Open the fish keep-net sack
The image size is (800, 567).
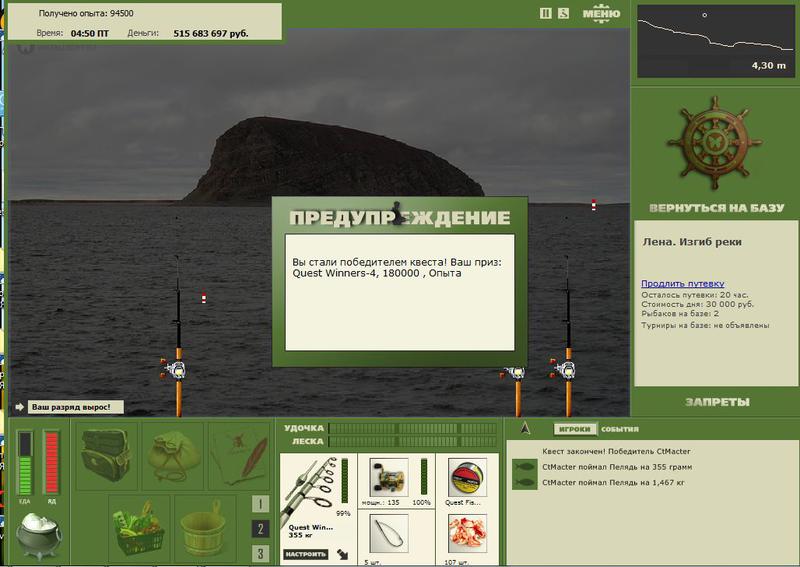click(172, 455)
